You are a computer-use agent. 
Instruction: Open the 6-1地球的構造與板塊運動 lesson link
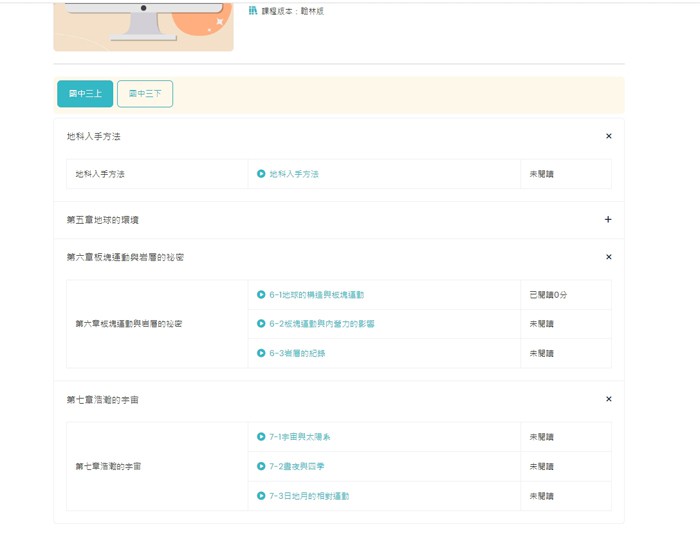coord(316,295)
